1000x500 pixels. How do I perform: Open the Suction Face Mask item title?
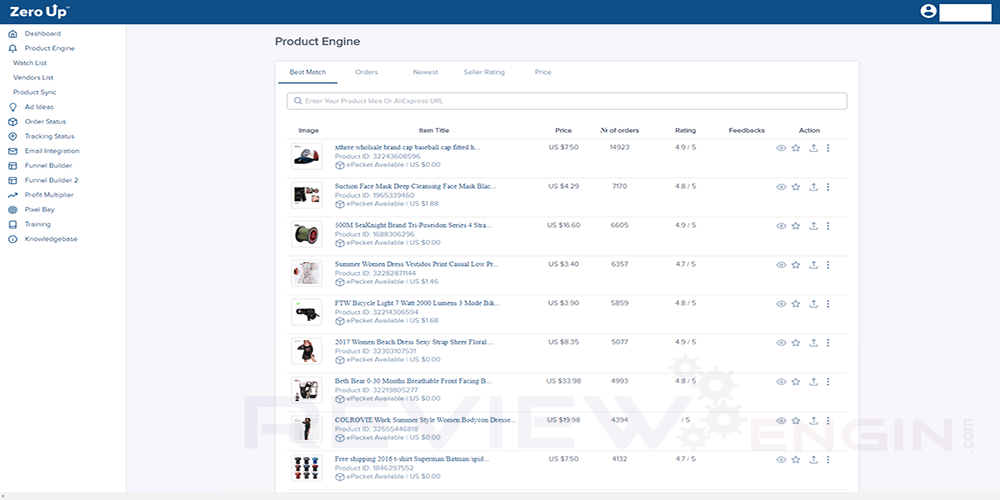point(415,186)
